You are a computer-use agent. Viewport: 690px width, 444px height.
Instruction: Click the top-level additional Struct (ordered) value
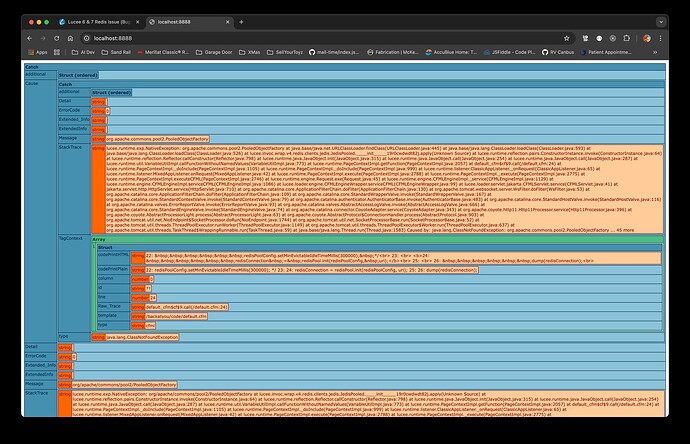[78, 75]
